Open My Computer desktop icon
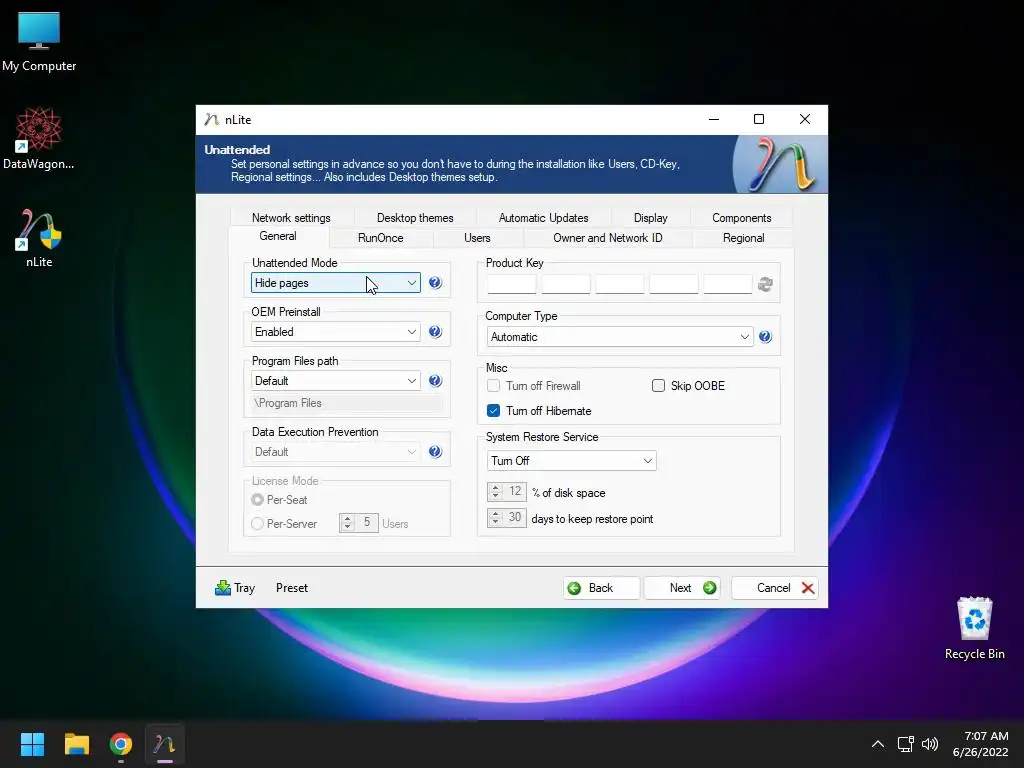Image resolution: width=1024 pixels, height=768 pixels. pos(39,42)
